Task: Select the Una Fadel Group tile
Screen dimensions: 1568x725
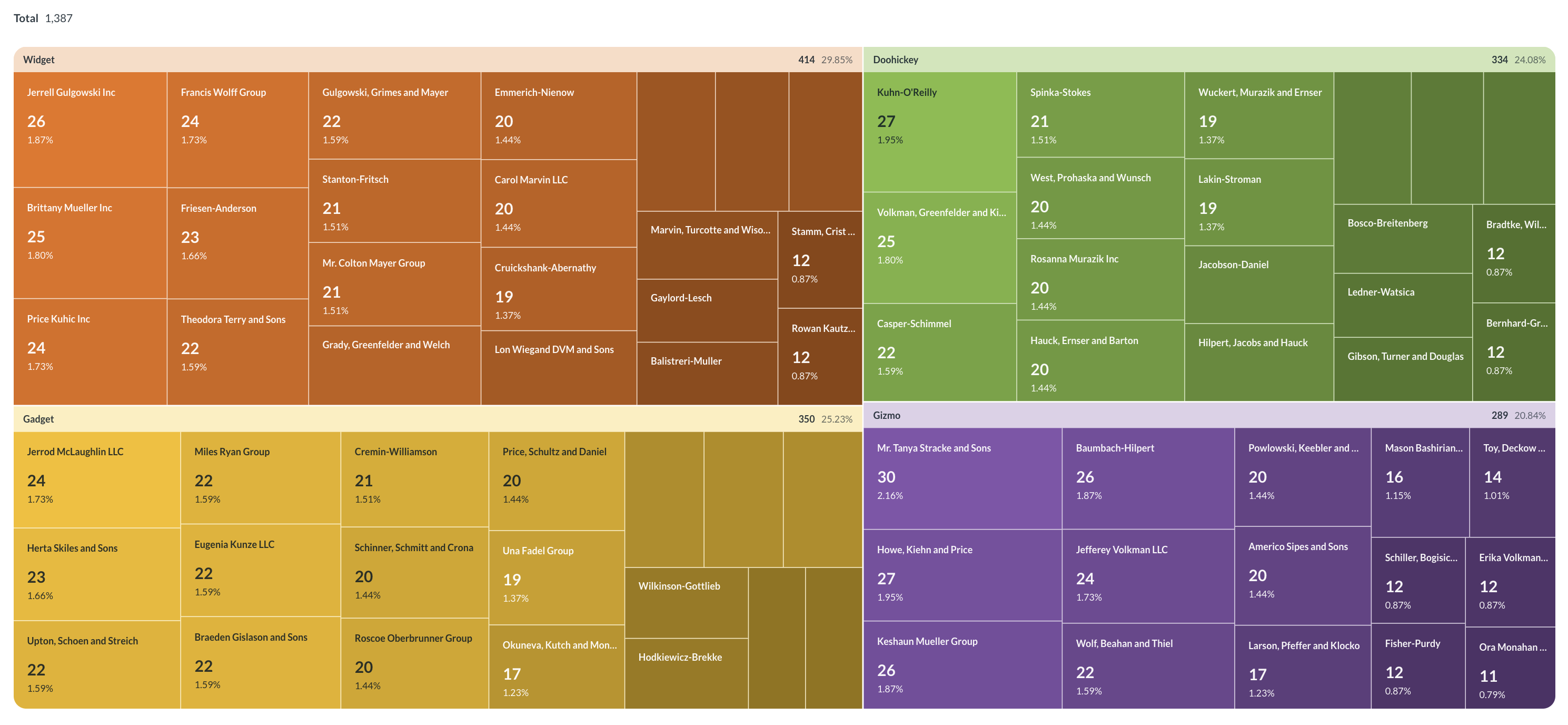Action: [557, 577]
